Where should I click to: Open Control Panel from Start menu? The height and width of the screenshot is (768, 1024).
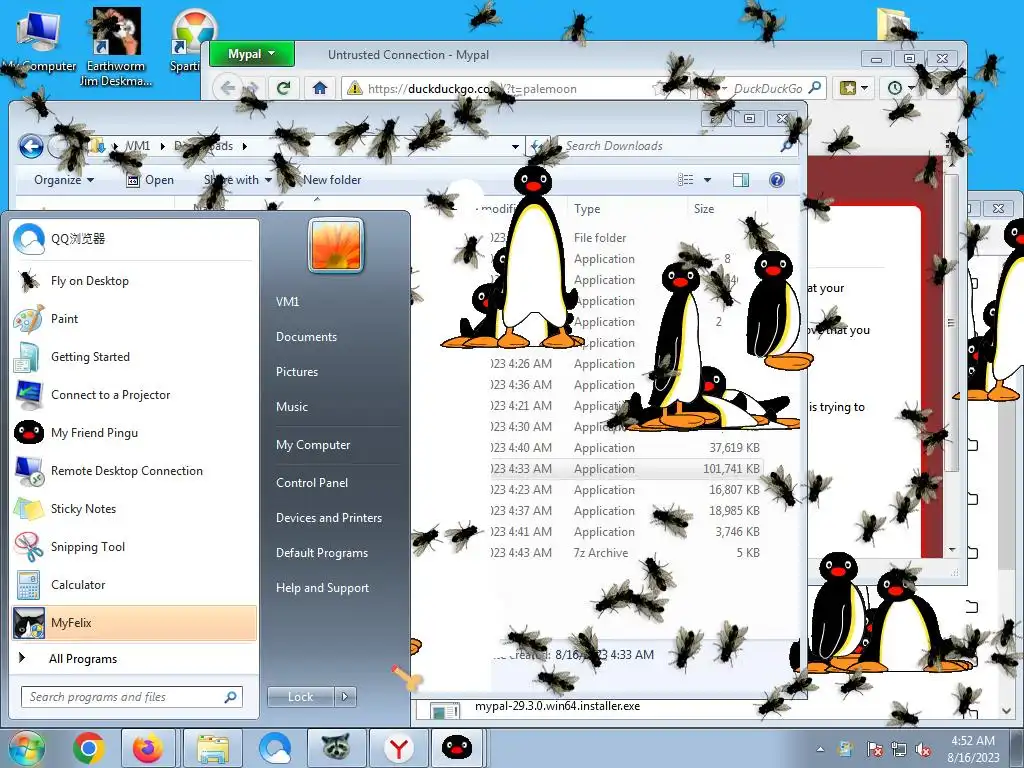(x=312, y=483)
